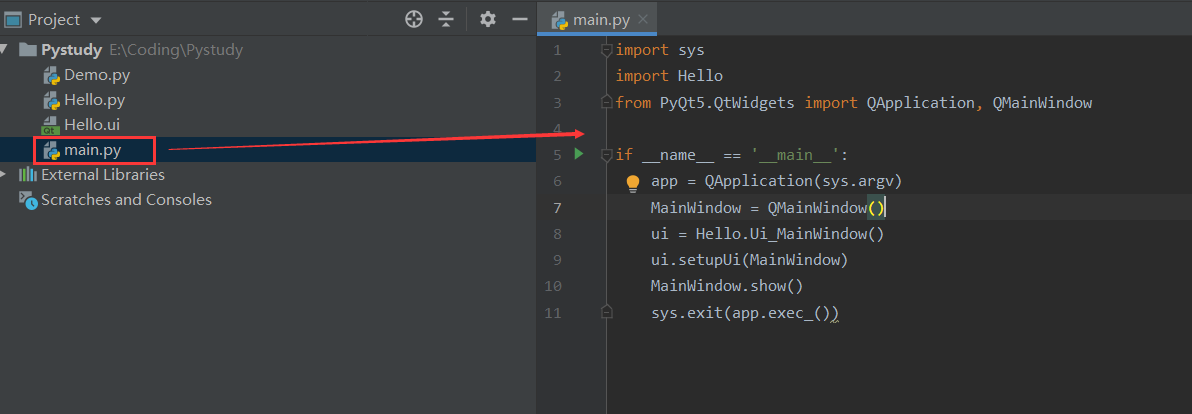Screen dimensions: 1192x414
Task: Open the Project view dropdown
Action: point(96,20)
